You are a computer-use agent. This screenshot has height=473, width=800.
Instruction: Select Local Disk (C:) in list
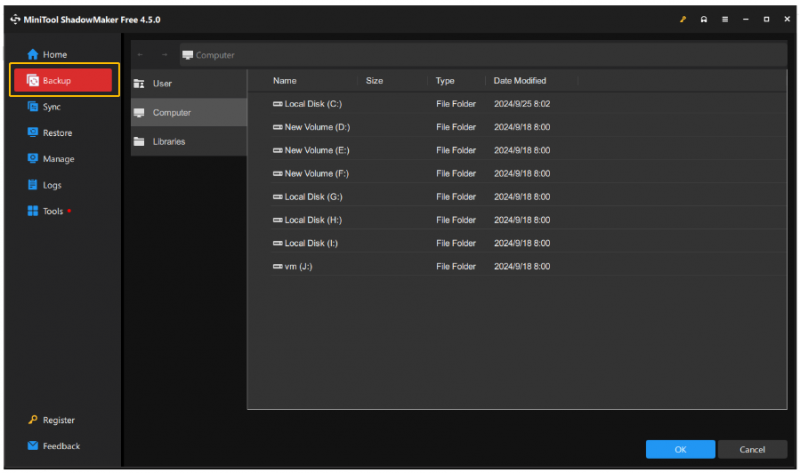click(x=528, y=104)
